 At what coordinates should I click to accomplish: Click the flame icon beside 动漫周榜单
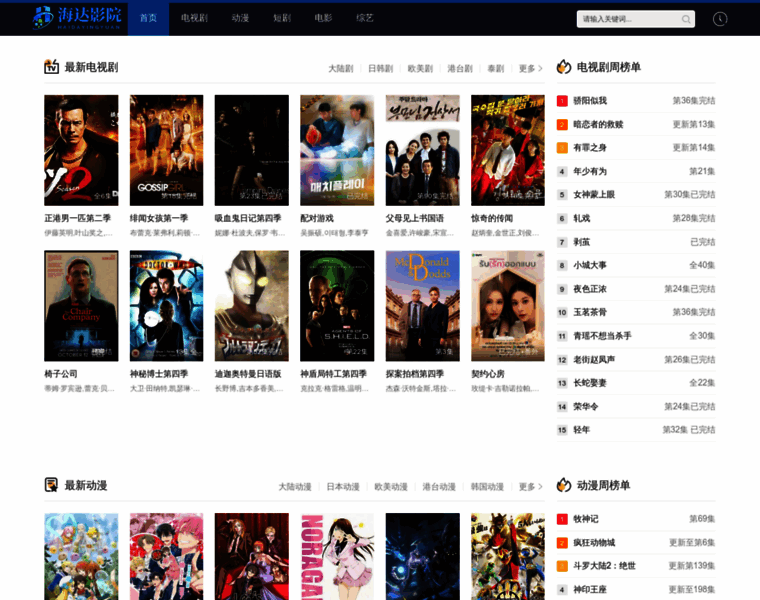[564, 485]
